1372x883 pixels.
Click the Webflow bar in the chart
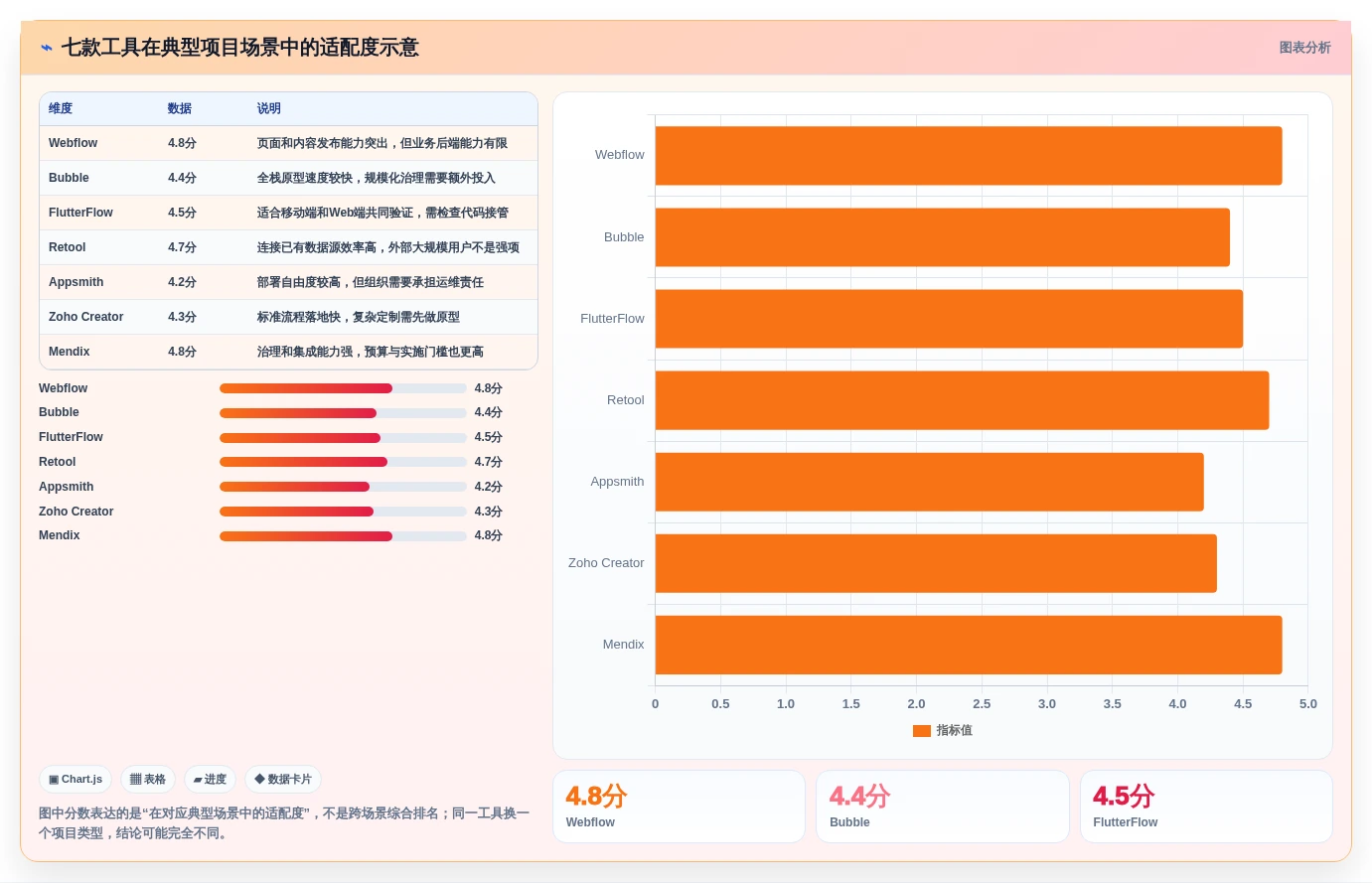(x=969, y=156)
